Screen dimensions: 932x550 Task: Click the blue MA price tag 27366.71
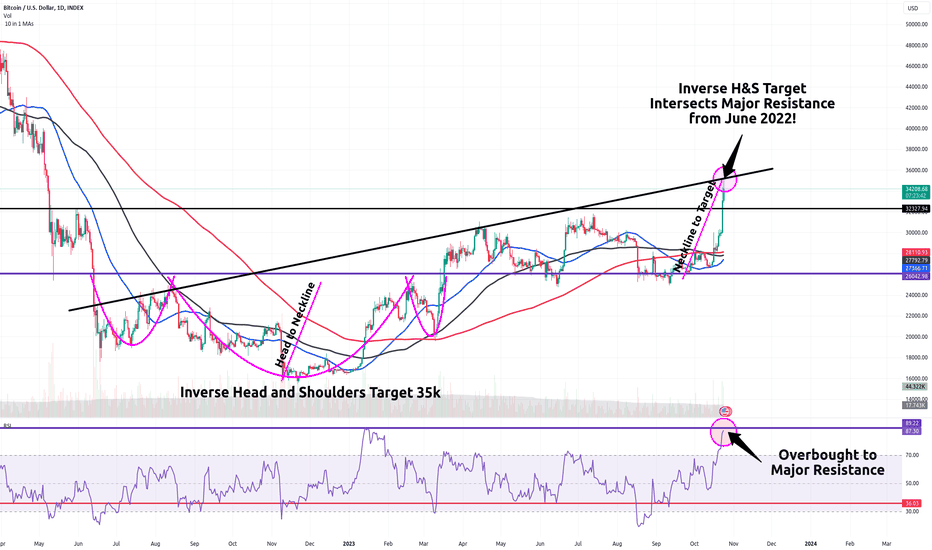pos(915,269)
